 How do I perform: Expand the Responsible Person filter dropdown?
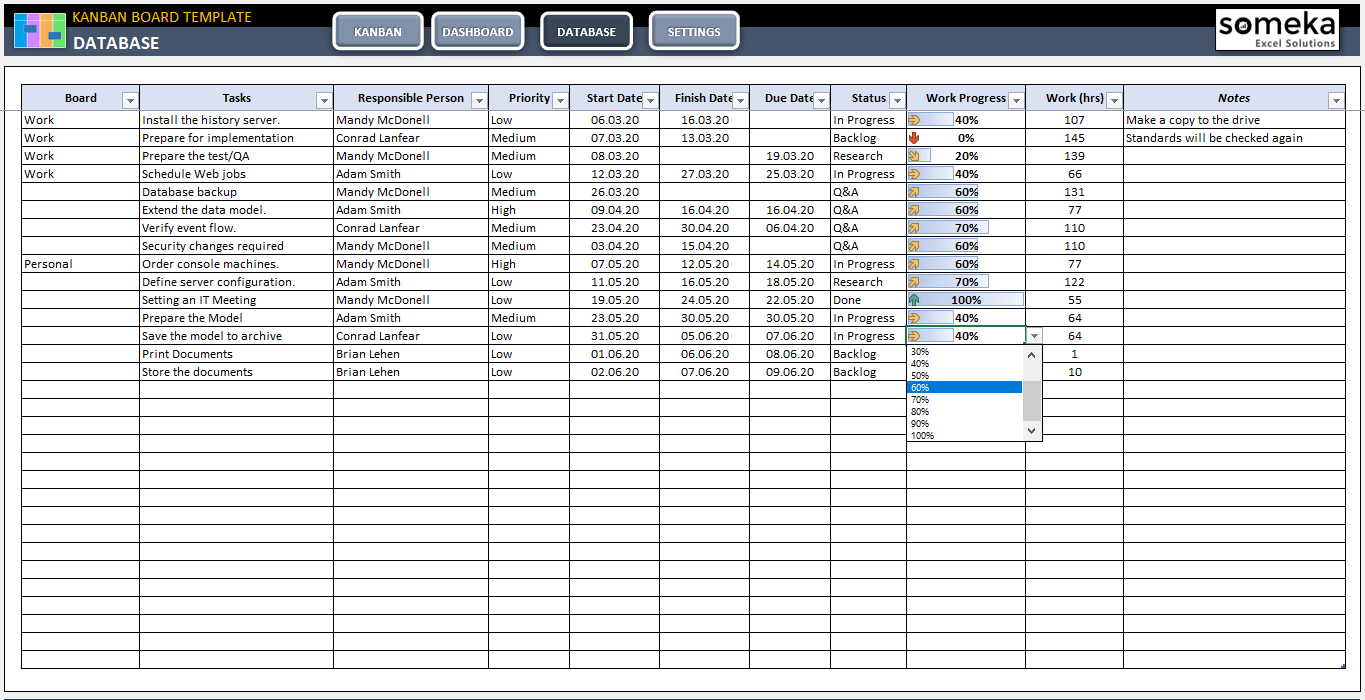tap(478, 100)
